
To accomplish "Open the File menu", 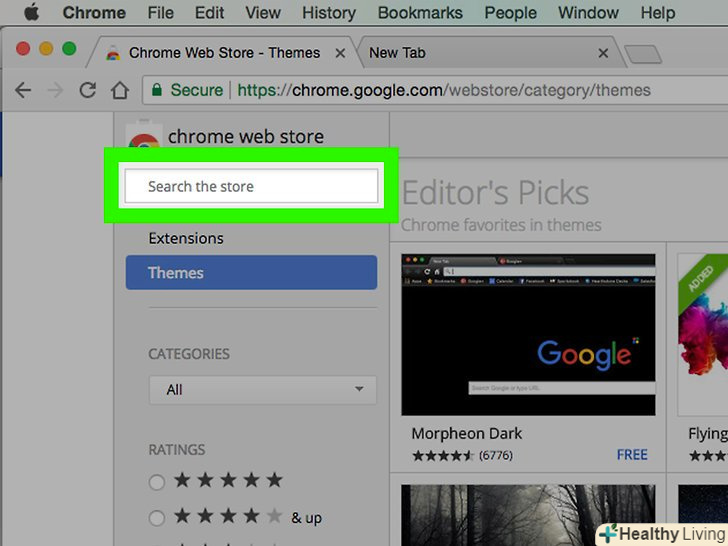I will (161, 13).
